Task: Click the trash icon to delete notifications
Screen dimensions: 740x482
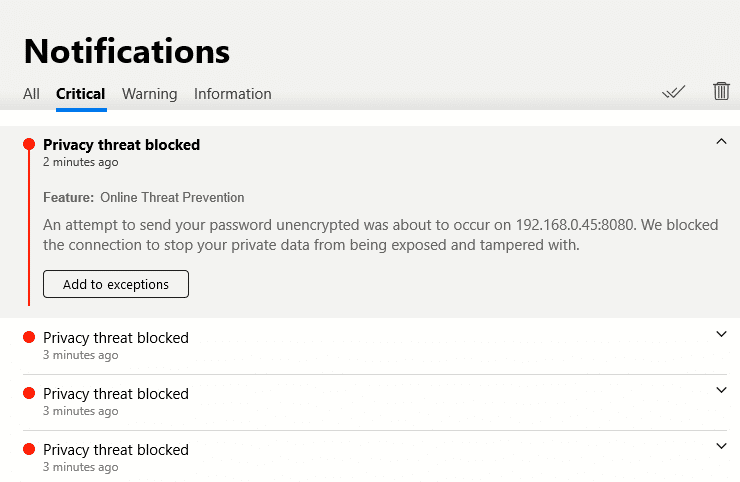Action: (721, 91)
